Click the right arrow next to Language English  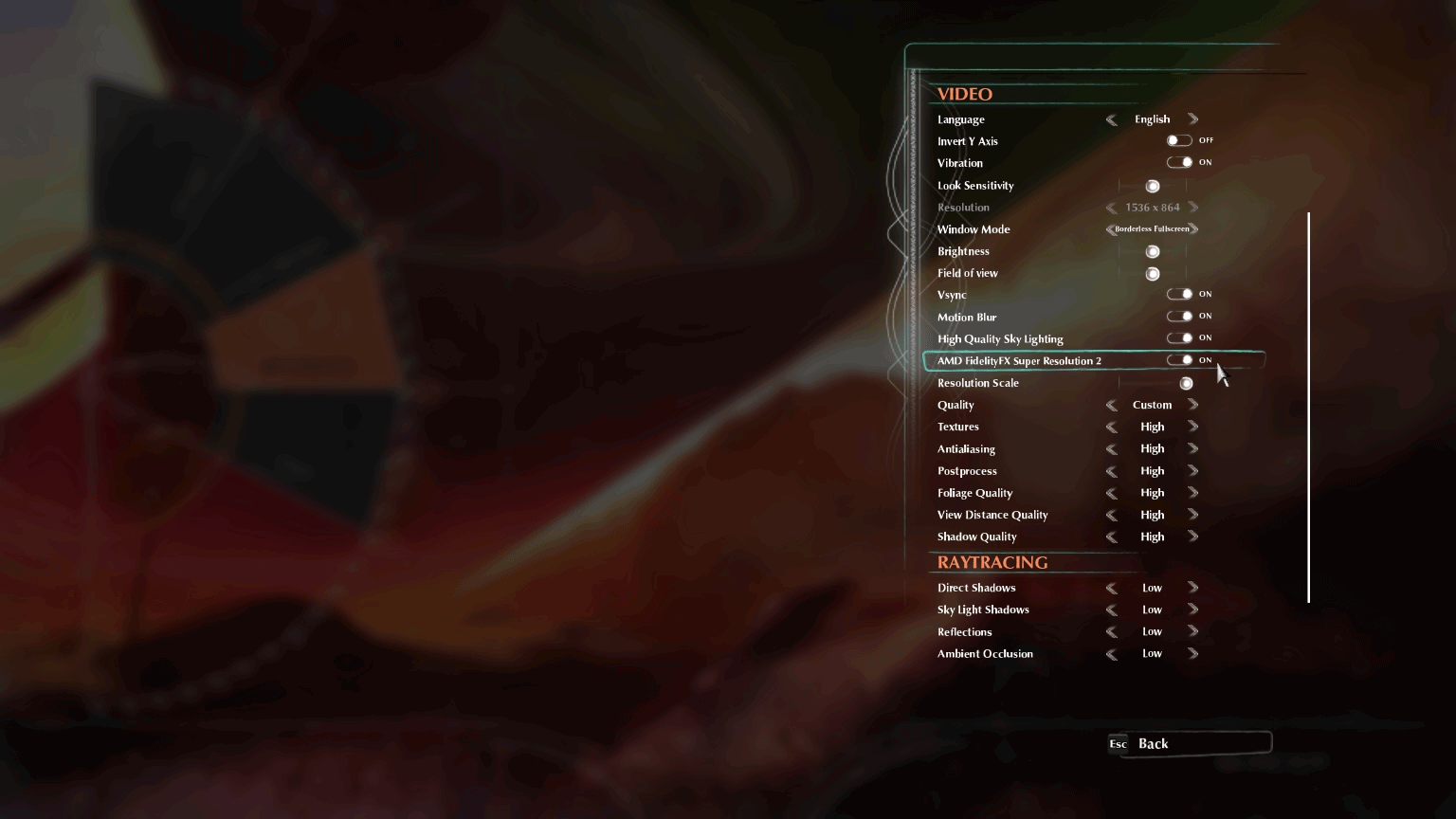1193,119
